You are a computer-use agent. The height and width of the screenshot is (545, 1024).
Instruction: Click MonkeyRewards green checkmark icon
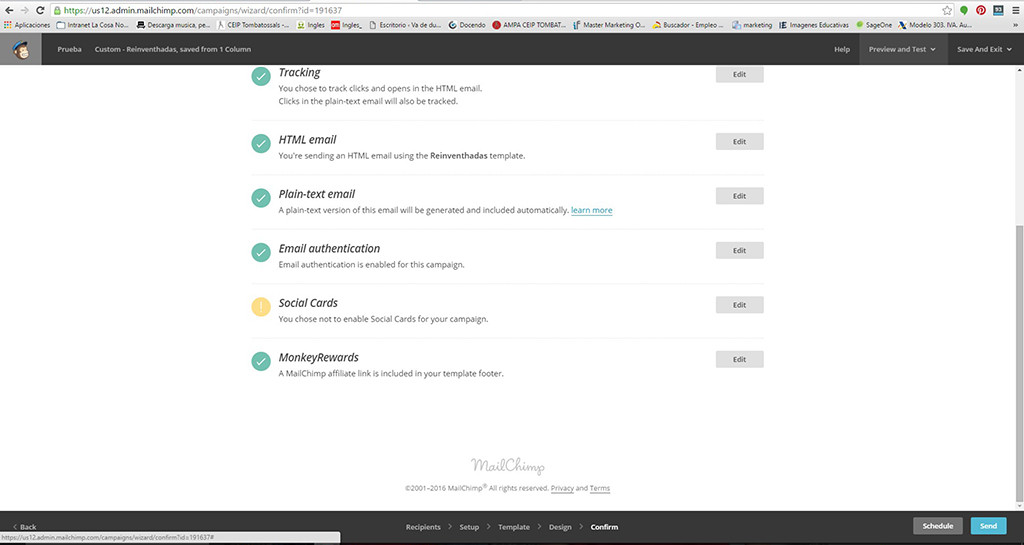(261, 361)
